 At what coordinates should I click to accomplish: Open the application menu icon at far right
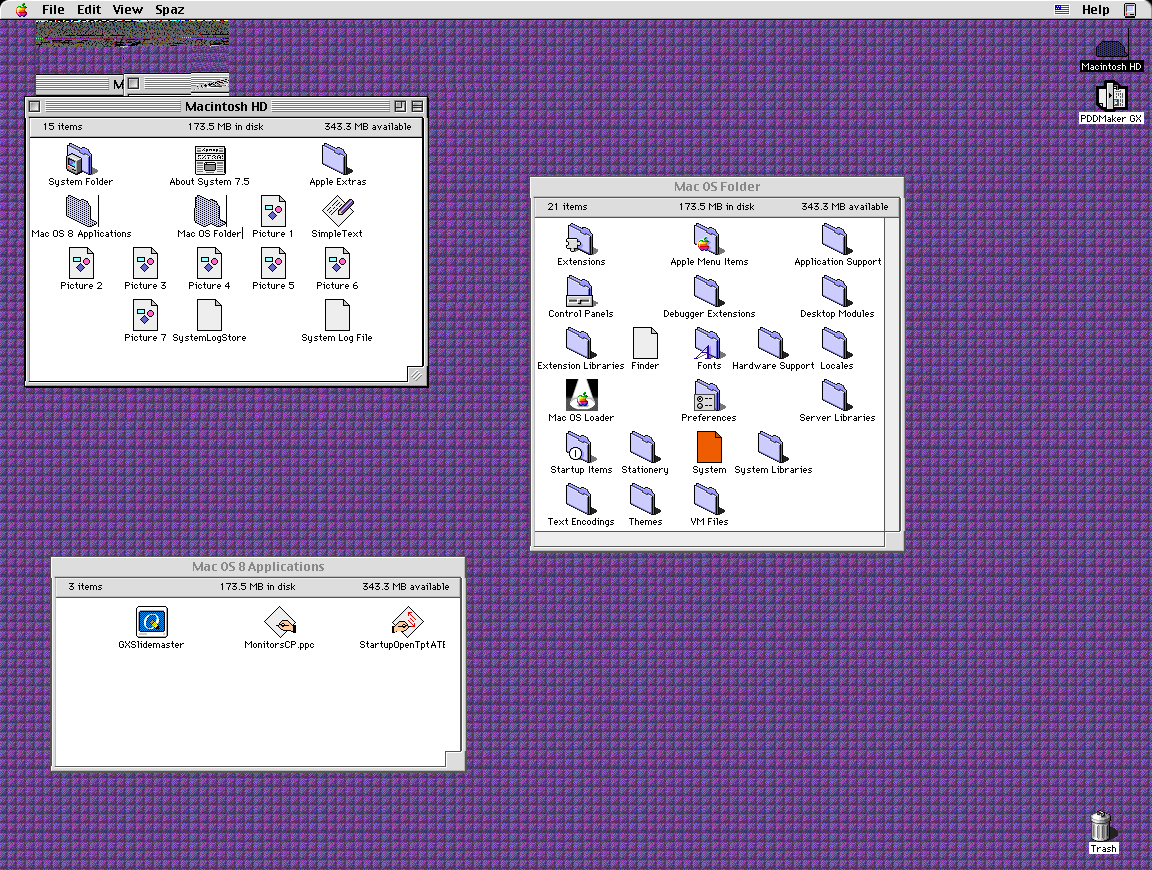click(1130, 10)
